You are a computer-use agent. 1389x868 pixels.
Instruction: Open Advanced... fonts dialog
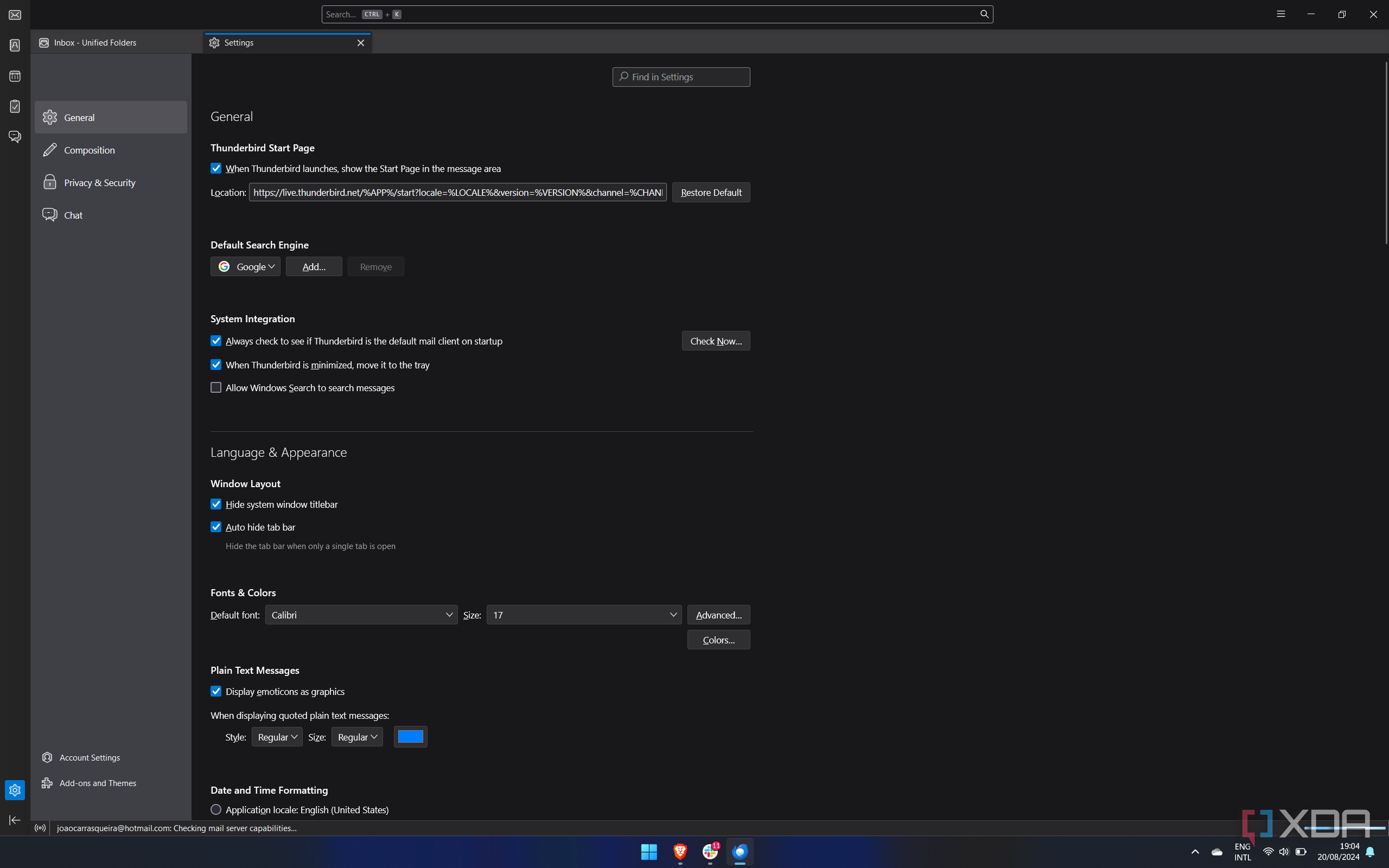coord(718,615)
